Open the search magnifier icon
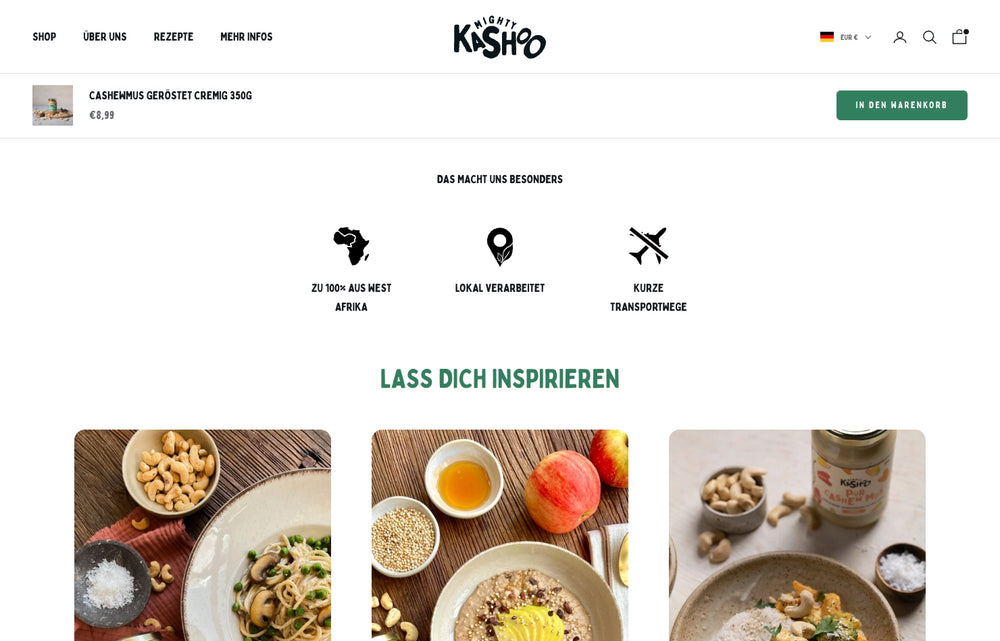The height and width of the screenshot is (641, 1000). tap(929, 37)
